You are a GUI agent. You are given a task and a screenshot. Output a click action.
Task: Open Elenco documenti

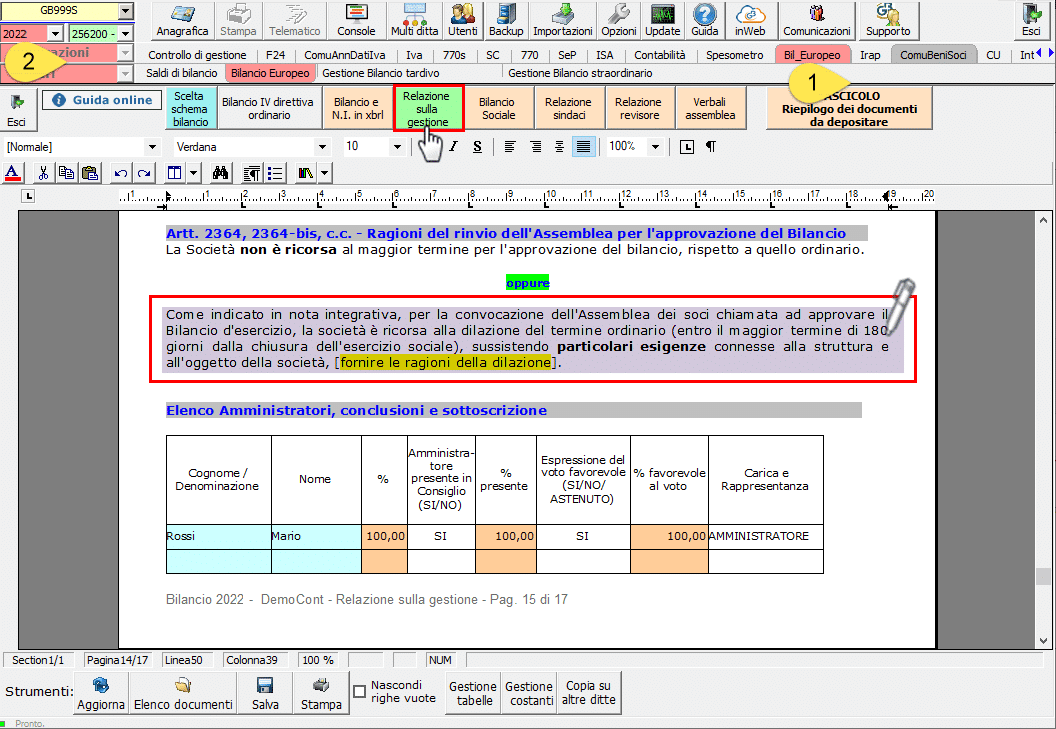point(183,693)
